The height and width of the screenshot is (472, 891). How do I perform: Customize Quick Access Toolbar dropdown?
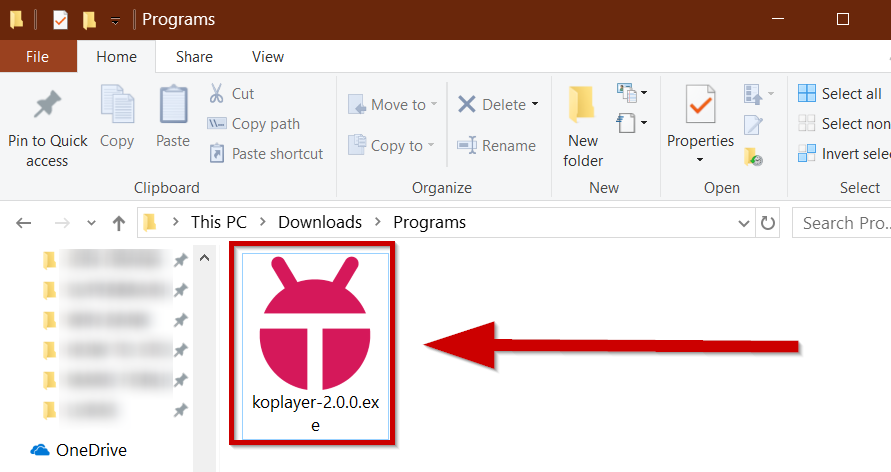coord(115,21)
